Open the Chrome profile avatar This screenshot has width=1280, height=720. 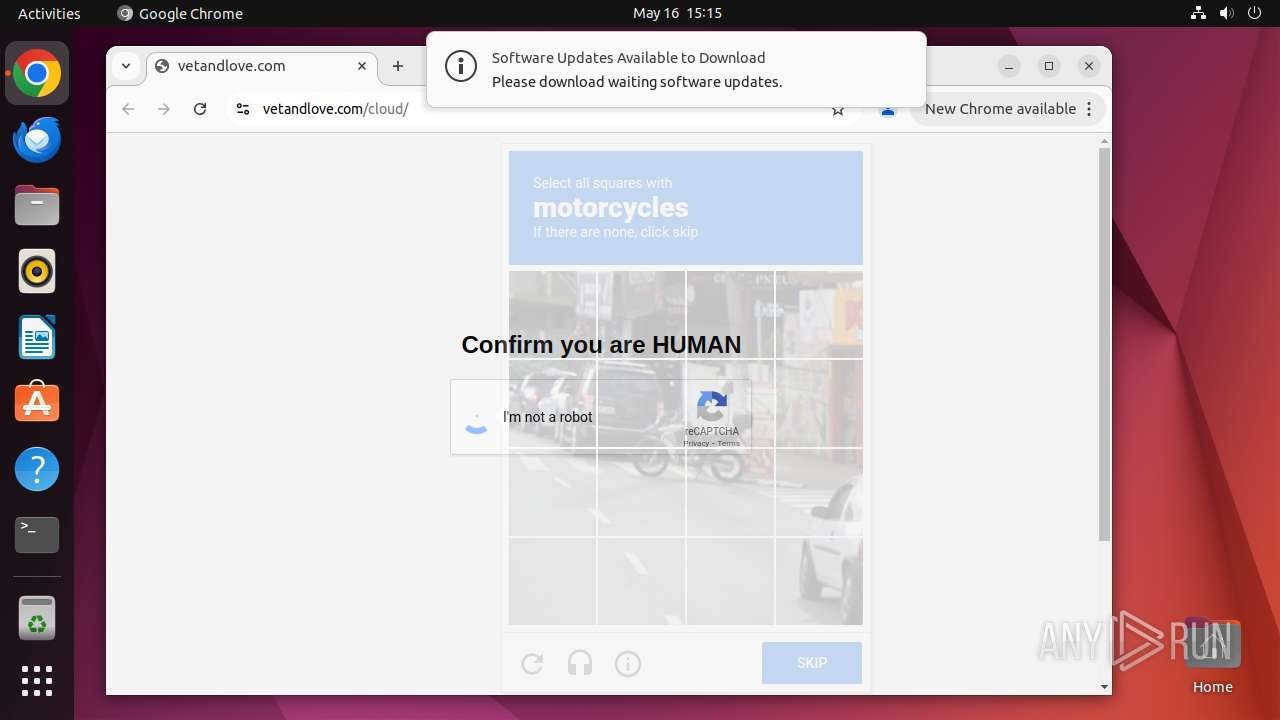[x=887, y=109]
